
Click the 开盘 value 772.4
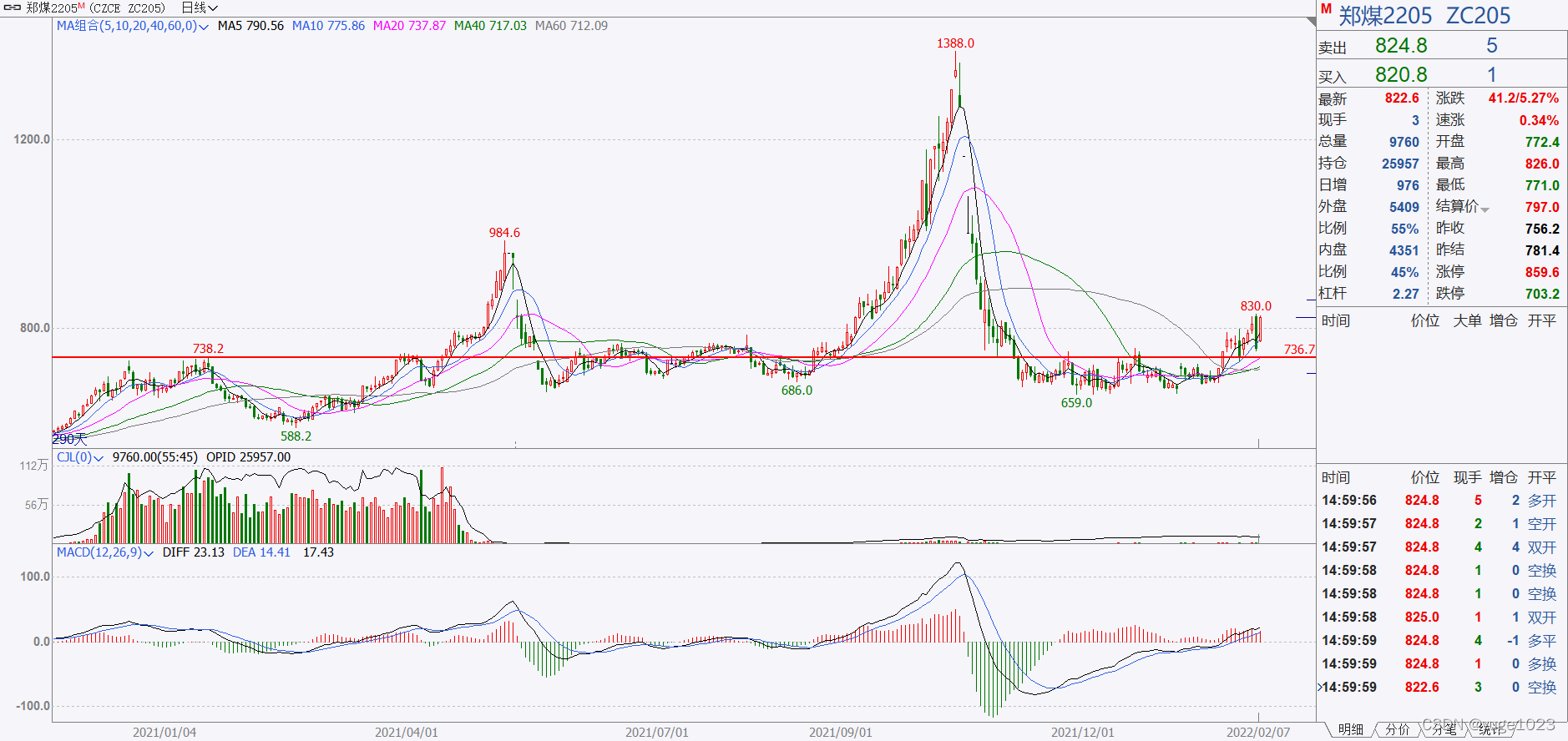[1542, 142]
